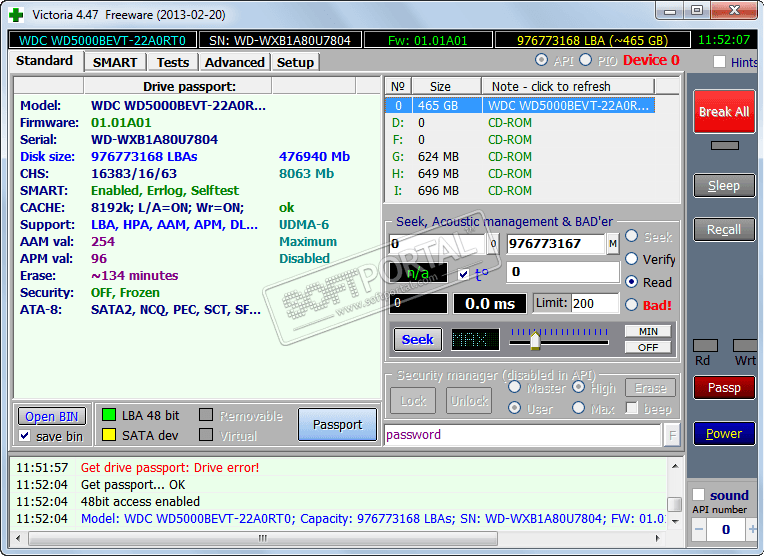Click the Recall button
764x556 pixels.
coord(724,230)
